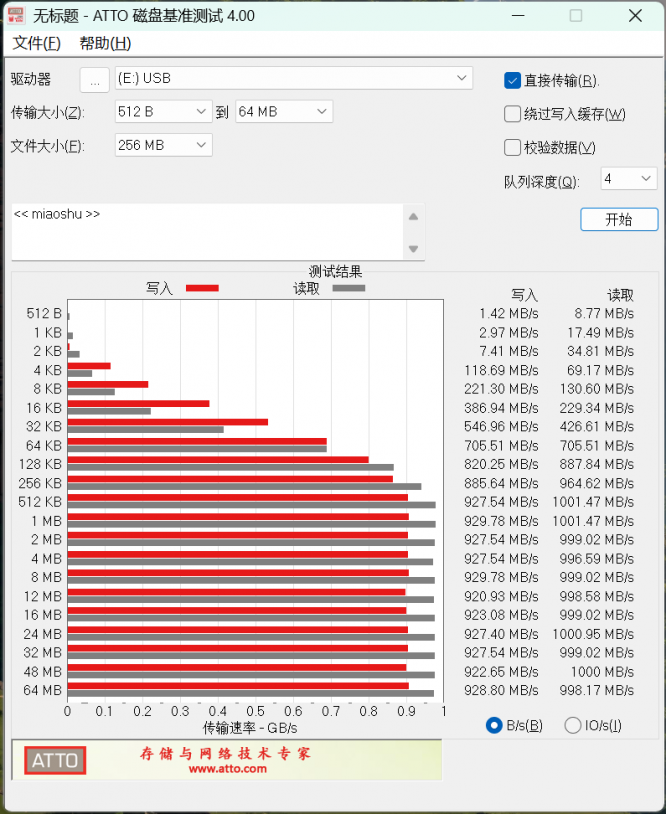The image size is (666, 814).
Task: Open the 文件(F) menu
Action: [x=36, y=43]
